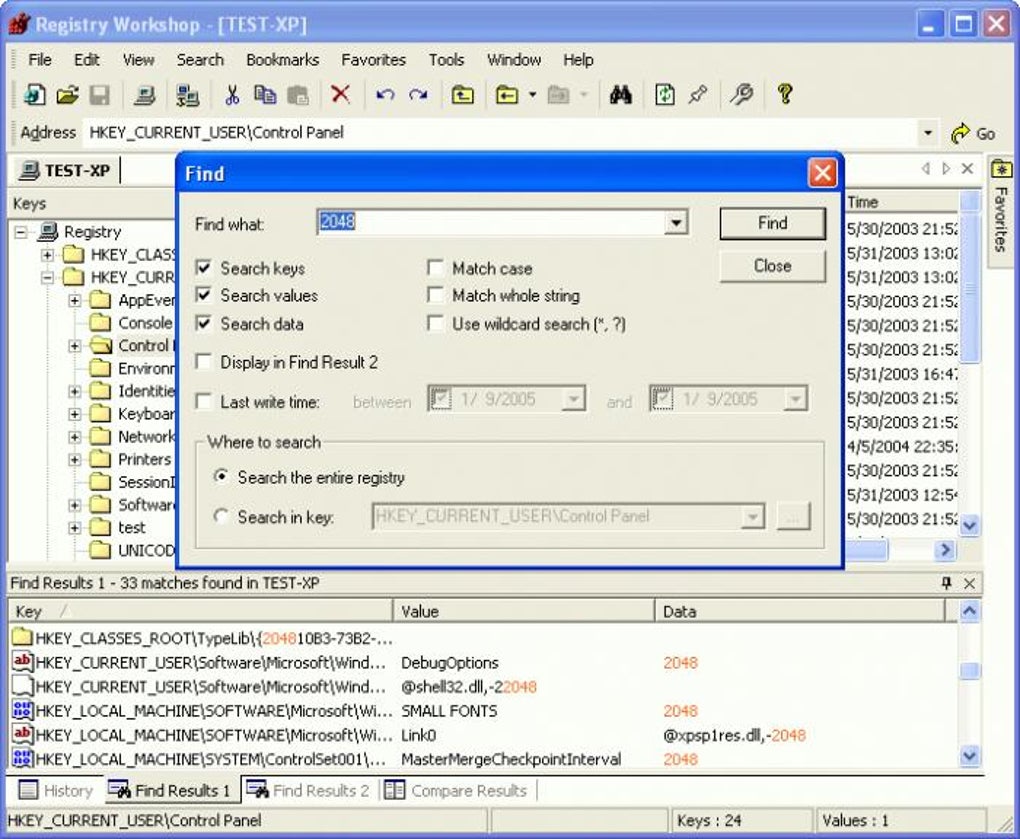
Task: Click the binoculars Find toolbar icon
Action: [621, 95]
